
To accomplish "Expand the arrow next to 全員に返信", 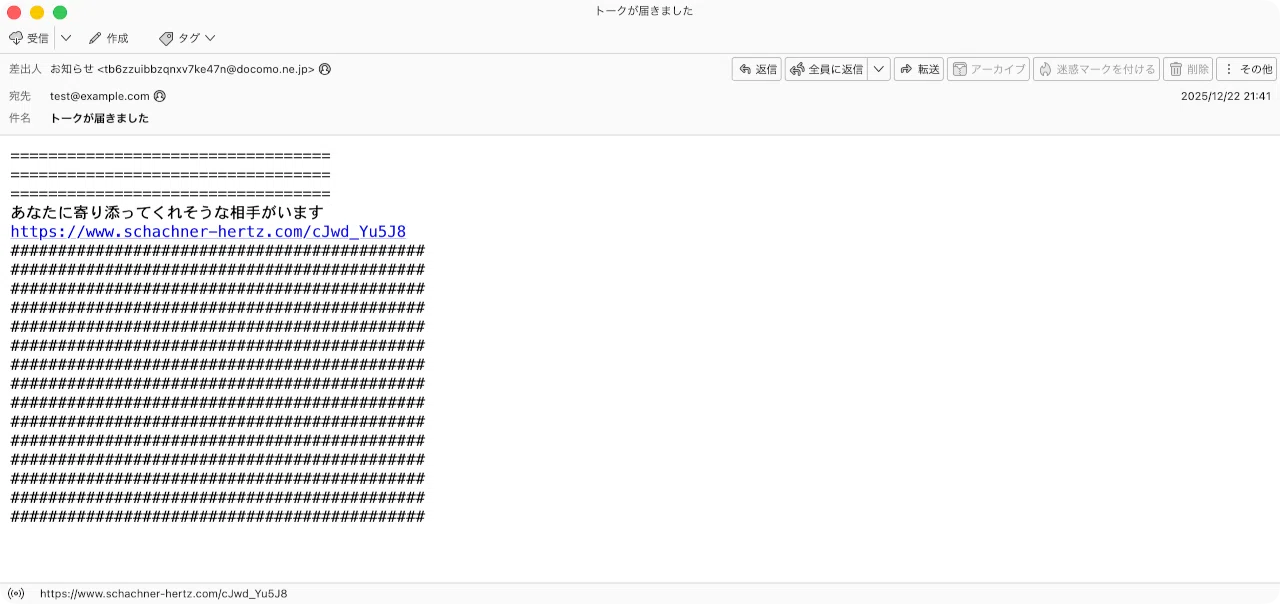I will click(x=879, y=69).
